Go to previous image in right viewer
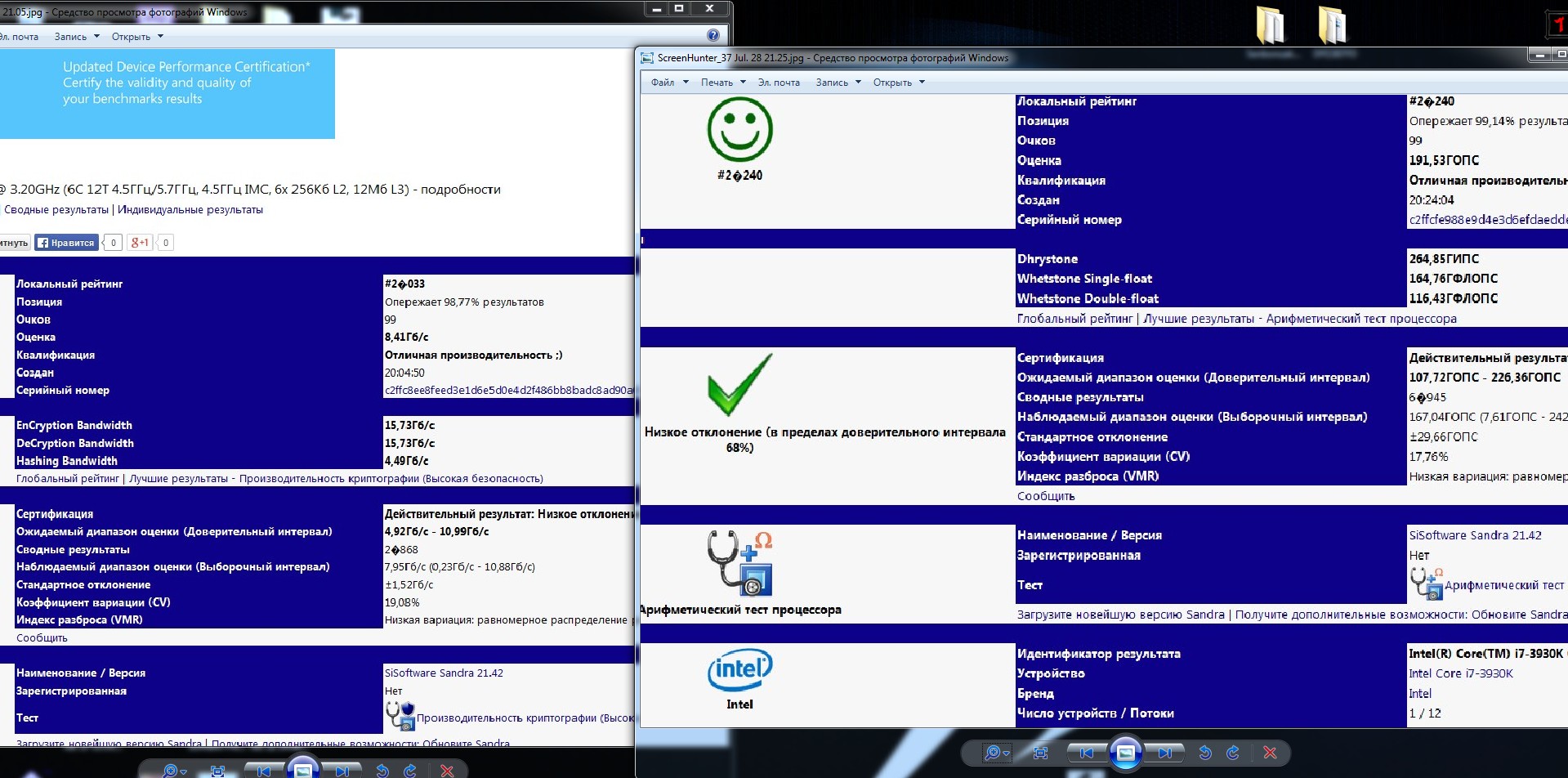 [1086, 753]
